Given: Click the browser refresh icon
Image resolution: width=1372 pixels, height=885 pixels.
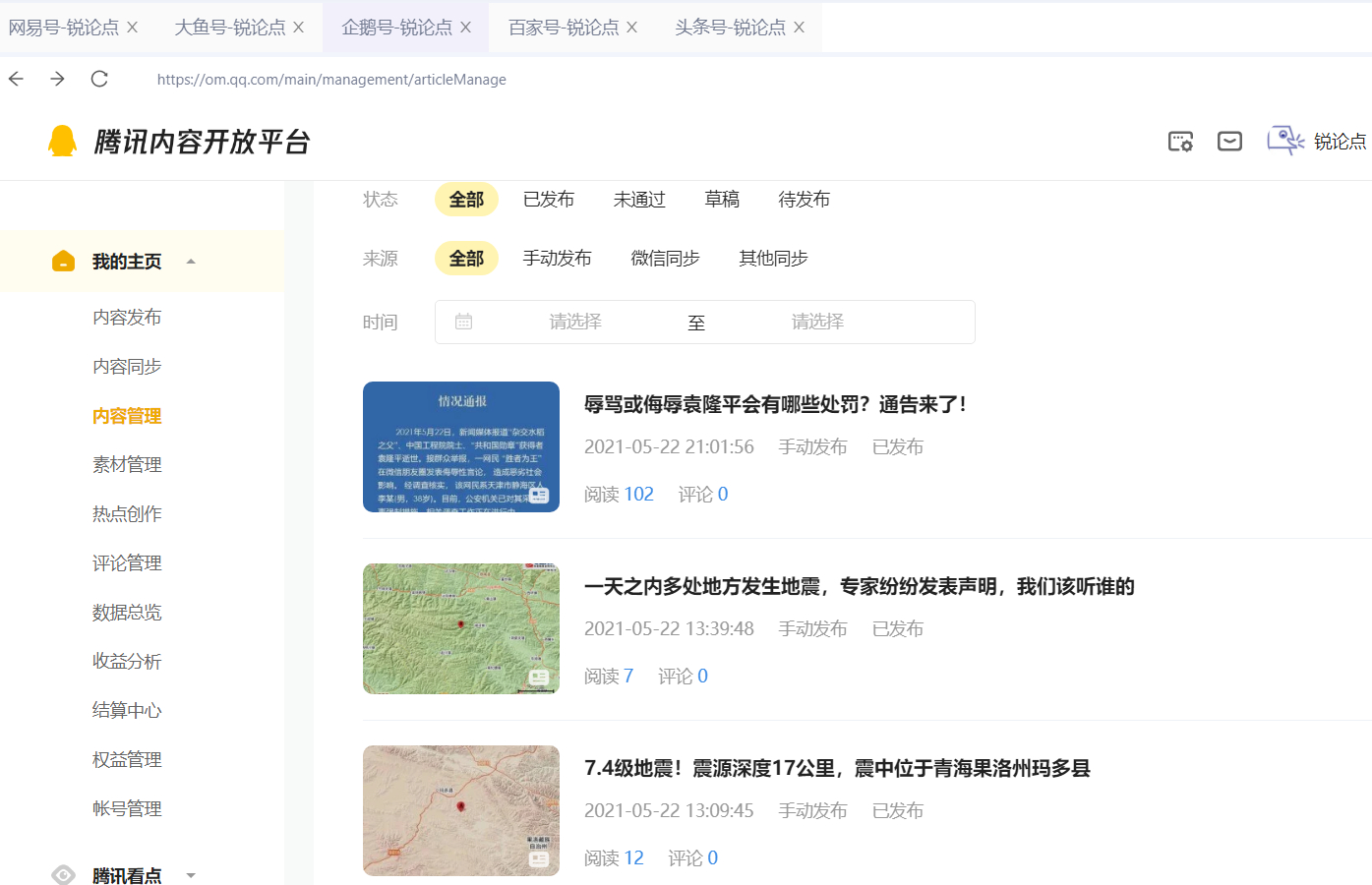Looking at the screenshot, I should point(98,79).
